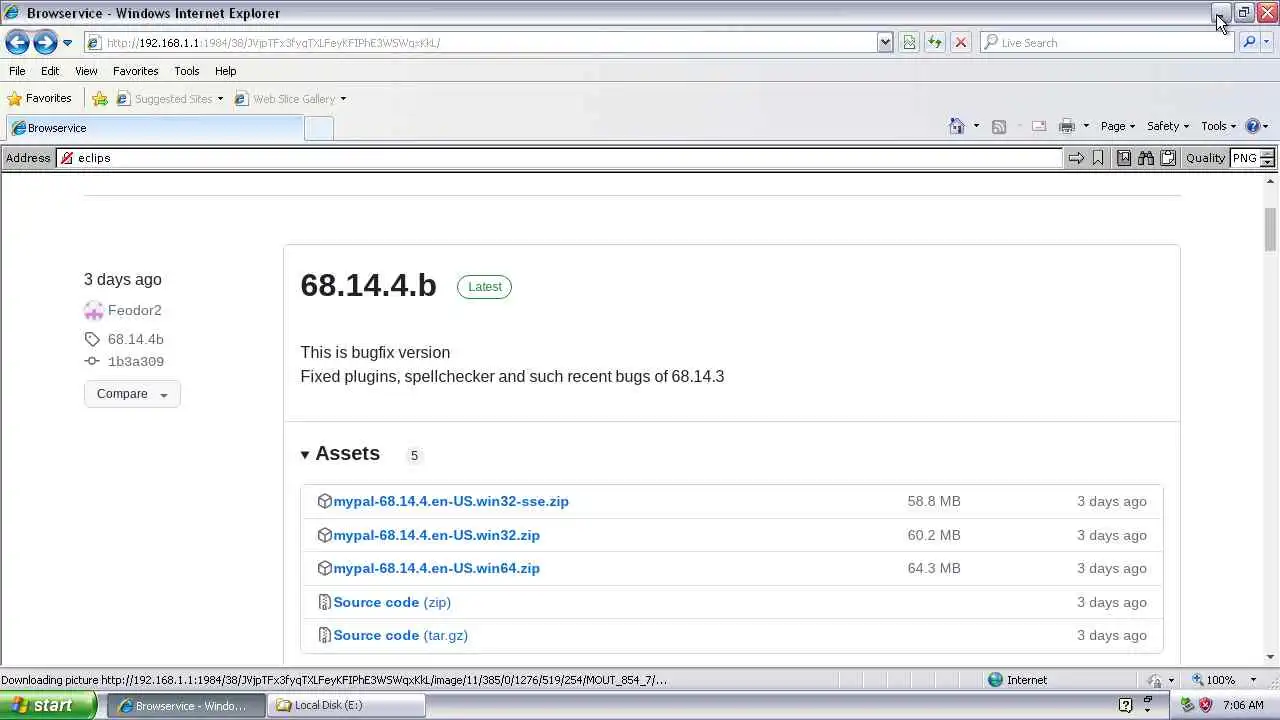This screenshot has height=720, width=1280.
Task: Go forward with the IE Forward arrow
Action: [44, 42]
